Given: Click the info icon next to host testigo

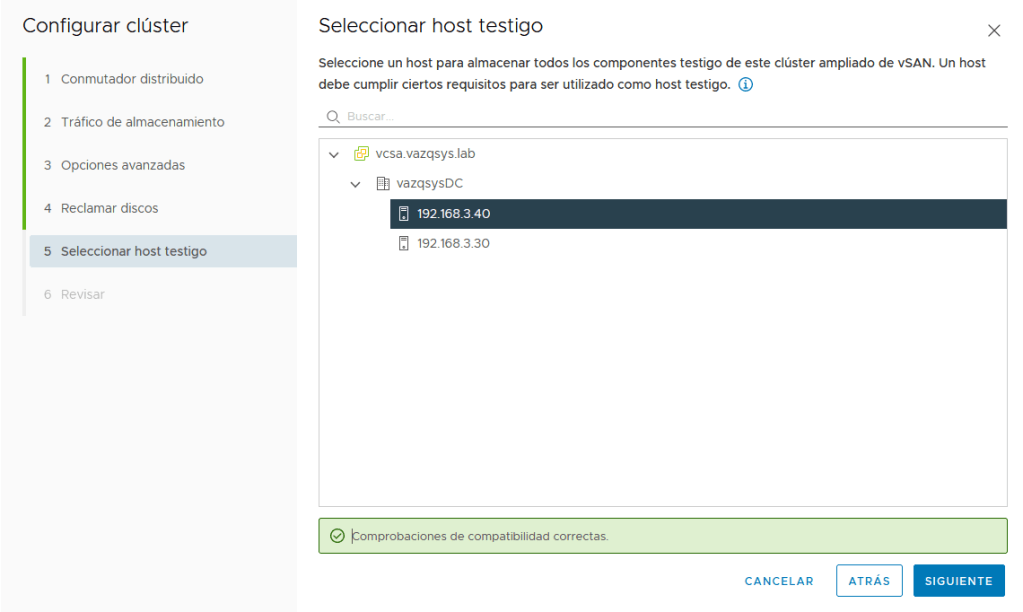Looking at the screenshot, I should (745, 85).
